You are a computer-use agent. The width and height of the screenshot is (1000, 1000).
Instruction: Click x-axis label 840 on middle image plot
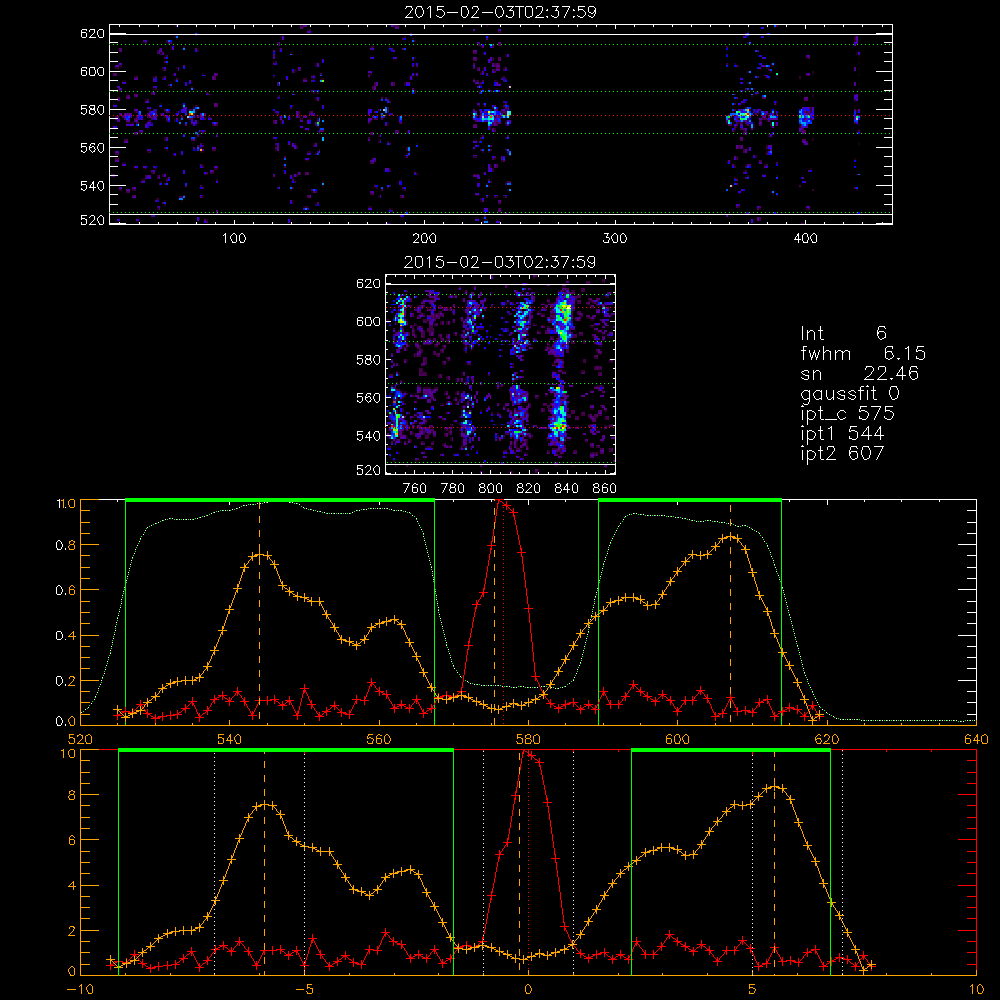click(566, 489)
